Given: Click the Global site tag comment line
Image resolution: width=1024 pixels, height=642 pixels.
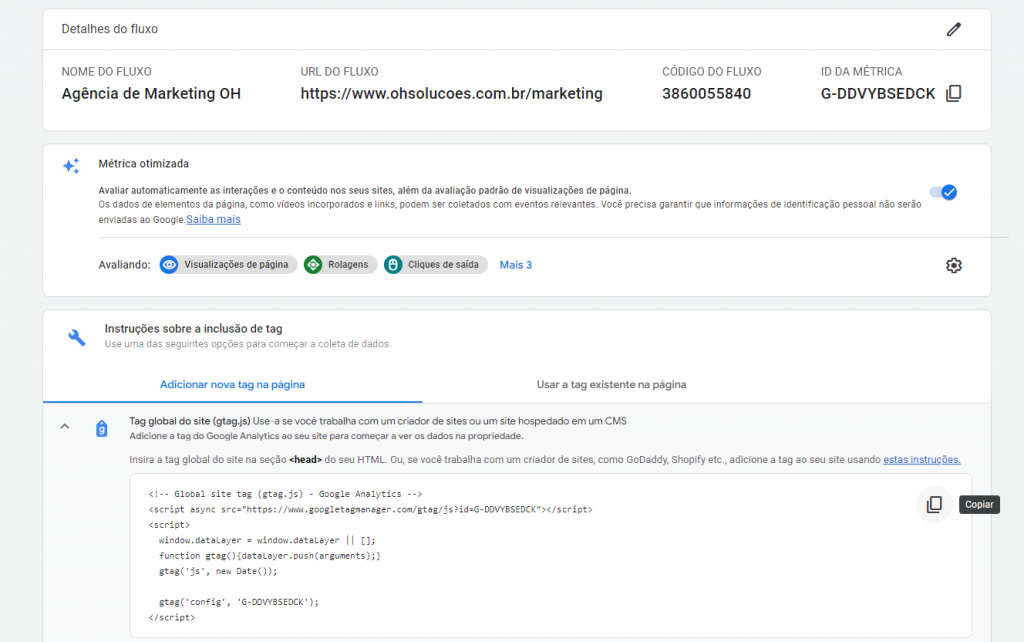Looking at the screenshot, I should coord(285,494).
